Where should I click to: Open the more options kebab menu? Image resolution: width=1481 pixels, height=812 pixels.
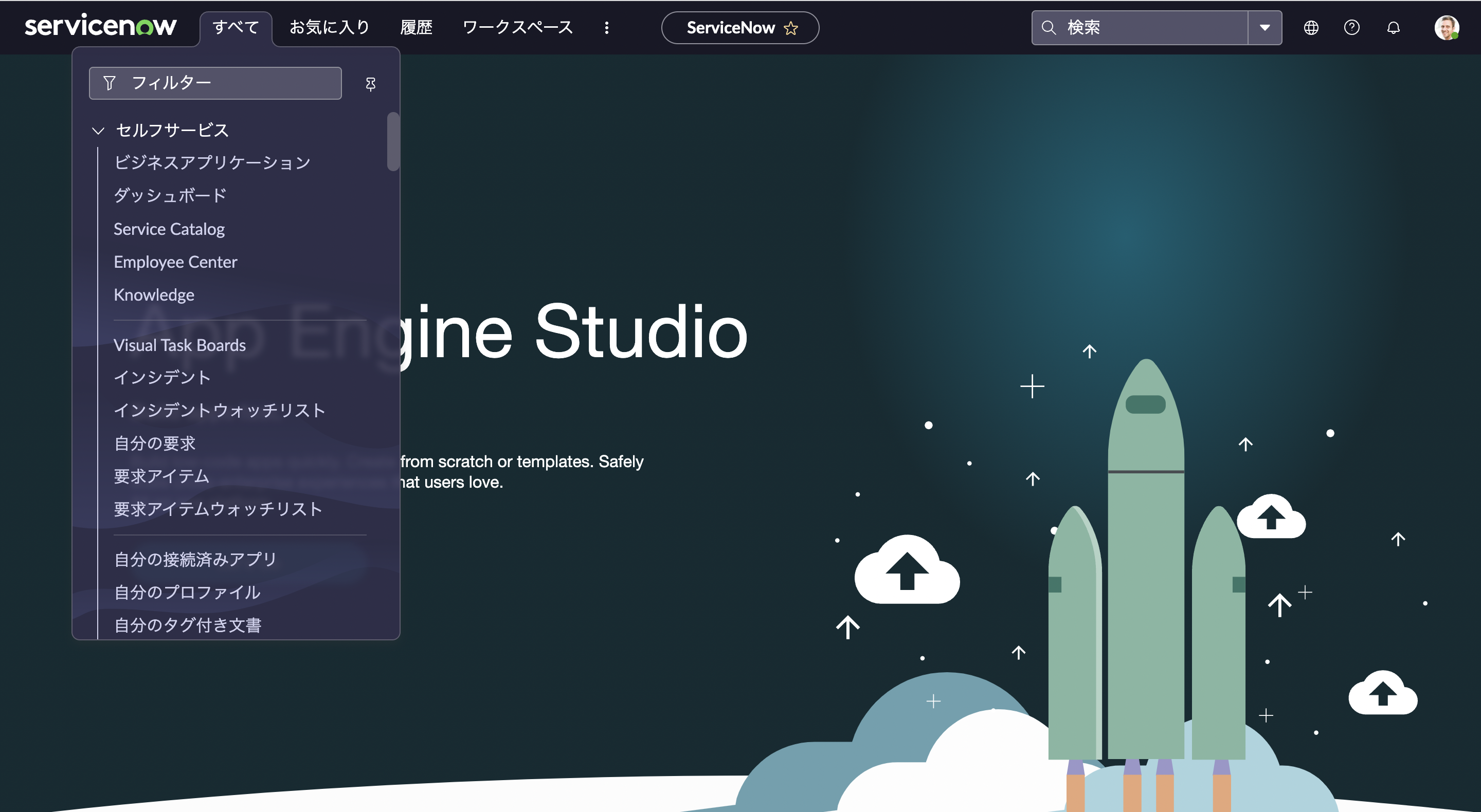pos(607,28)
